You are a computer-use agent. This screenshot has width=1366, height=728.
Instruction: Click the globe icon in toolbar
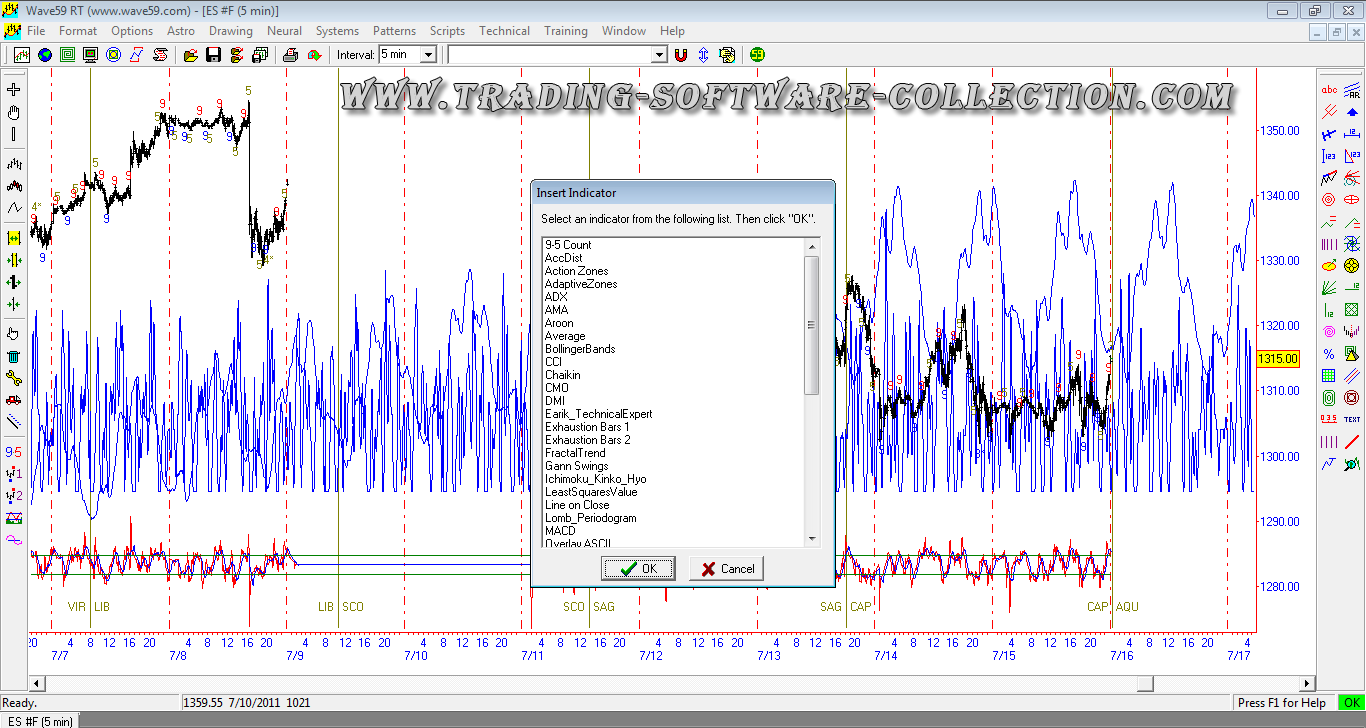tap(45, 55)
